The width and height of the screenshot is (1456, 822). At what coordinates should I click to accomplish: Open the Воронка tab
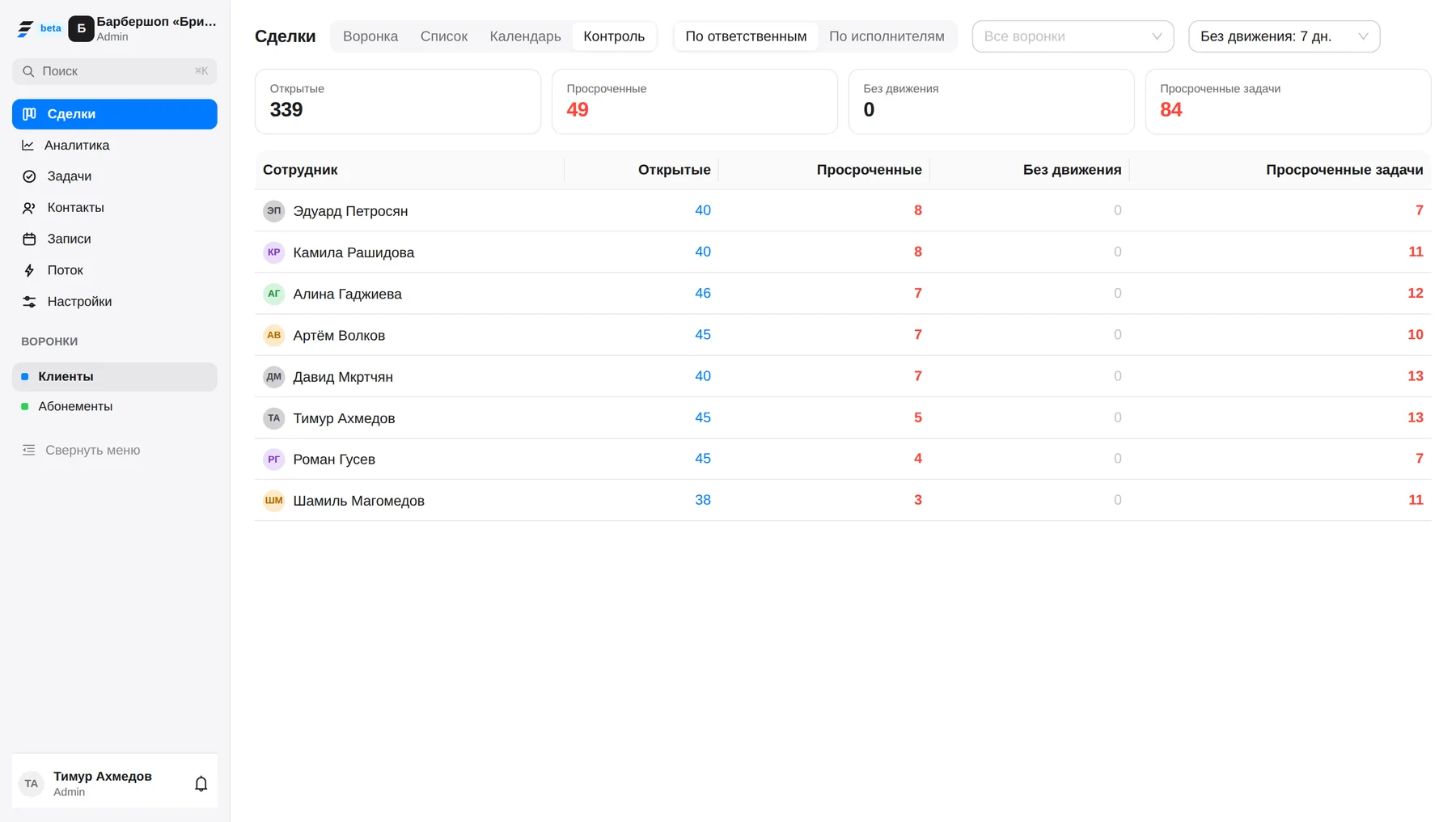(370, 36)
